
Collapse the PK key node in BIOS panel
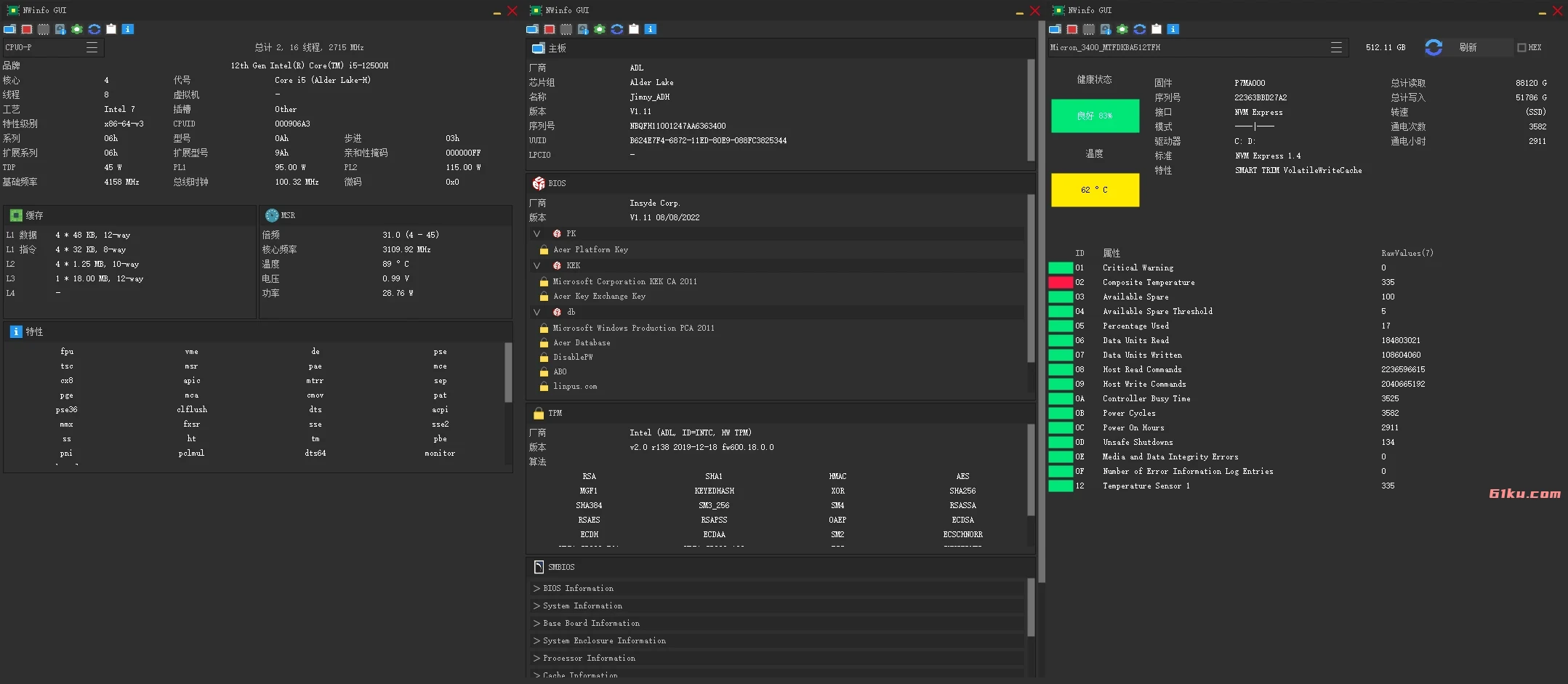click(537, 233)
